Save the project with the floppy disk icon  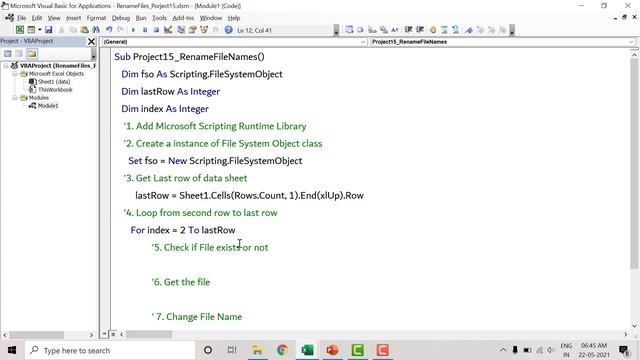tap(49, 30)
